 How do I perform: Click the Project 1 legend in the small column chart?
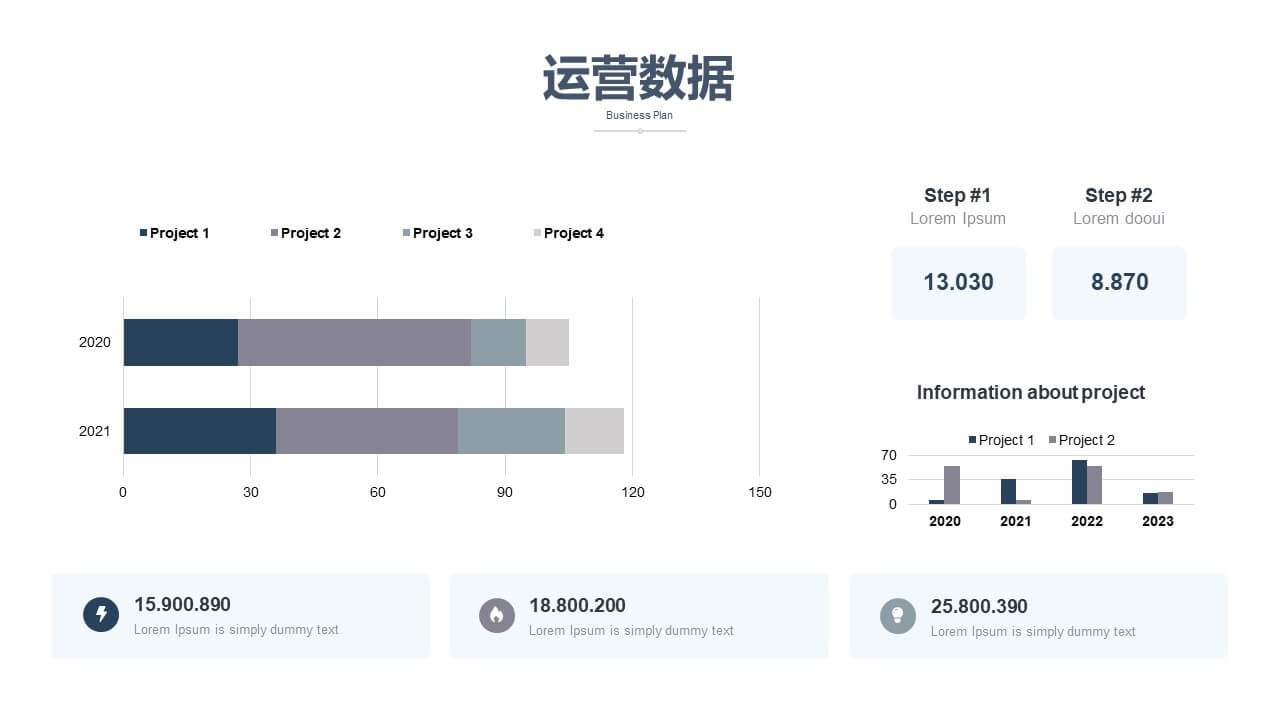tap(1001, 440)
